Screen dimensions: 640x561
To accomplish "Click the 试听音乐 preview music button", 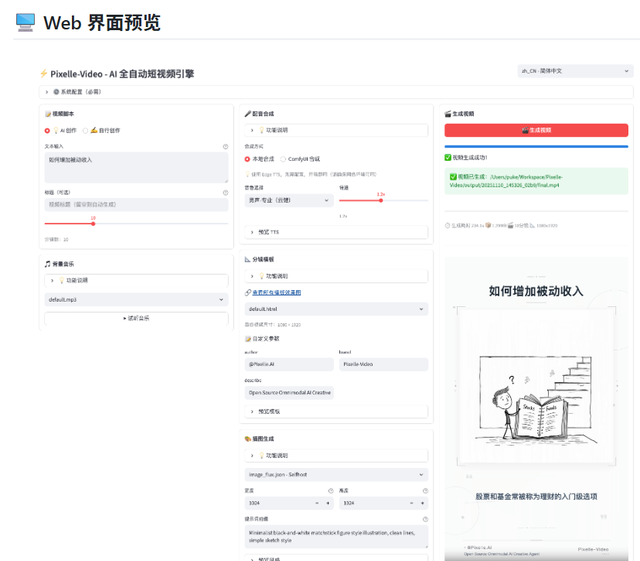I will [x=136, y=318].
